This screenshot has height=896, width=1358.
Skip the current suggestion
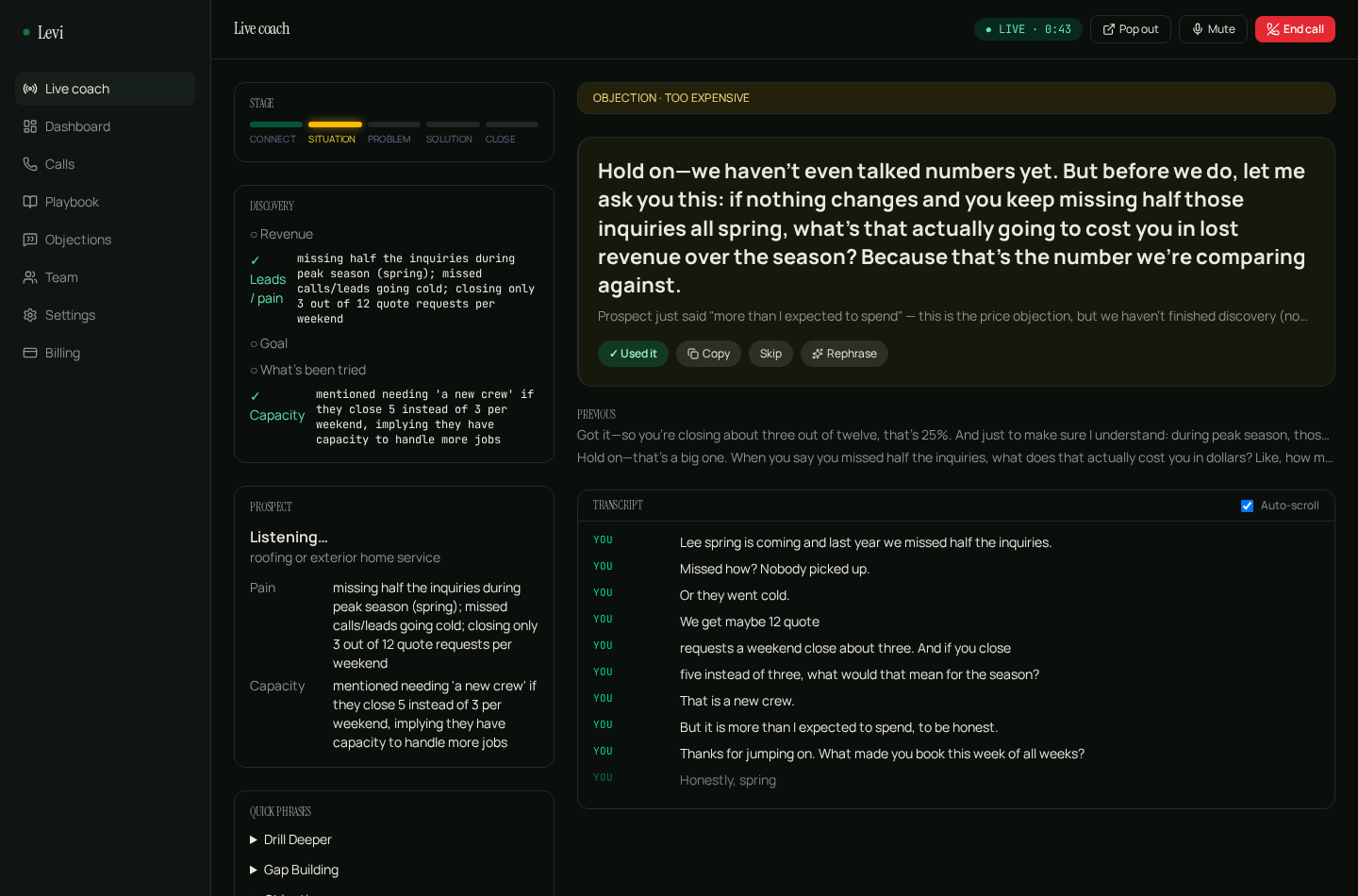pyautogui.click(x=770, y=354)
